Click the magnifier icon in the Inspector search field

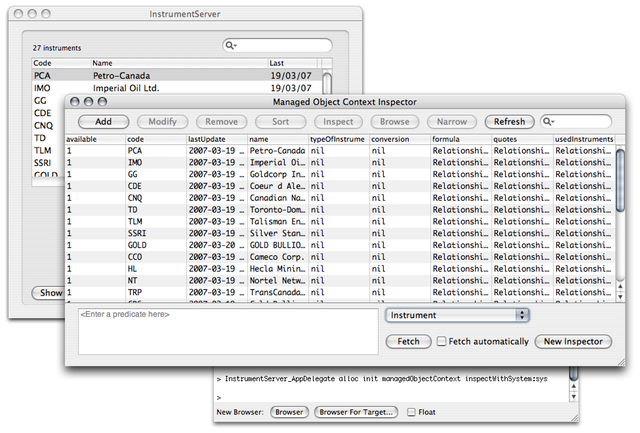pyautogui.click(x=549, y=122)
